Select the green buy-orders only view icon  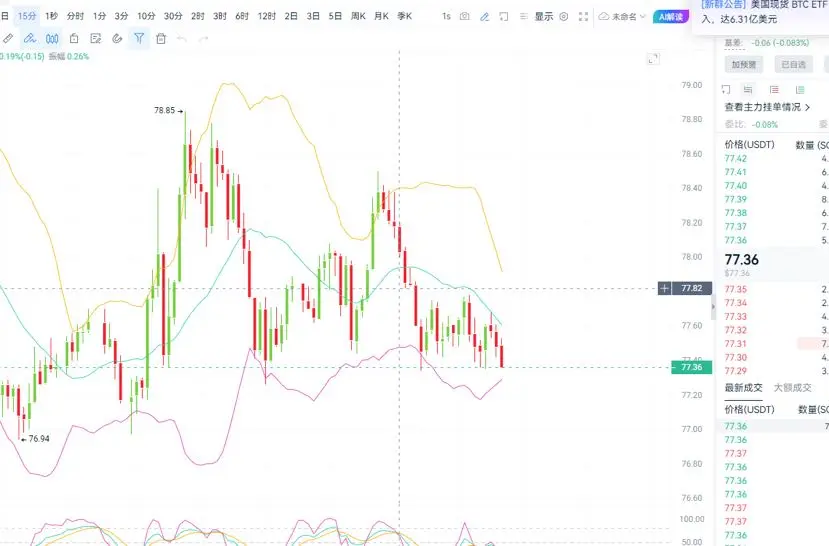(x=800, y=89)
